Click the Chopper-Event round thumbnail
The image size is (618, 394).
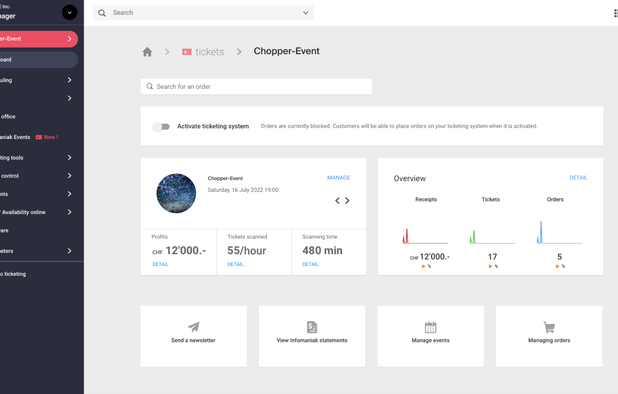coord(176,193)
